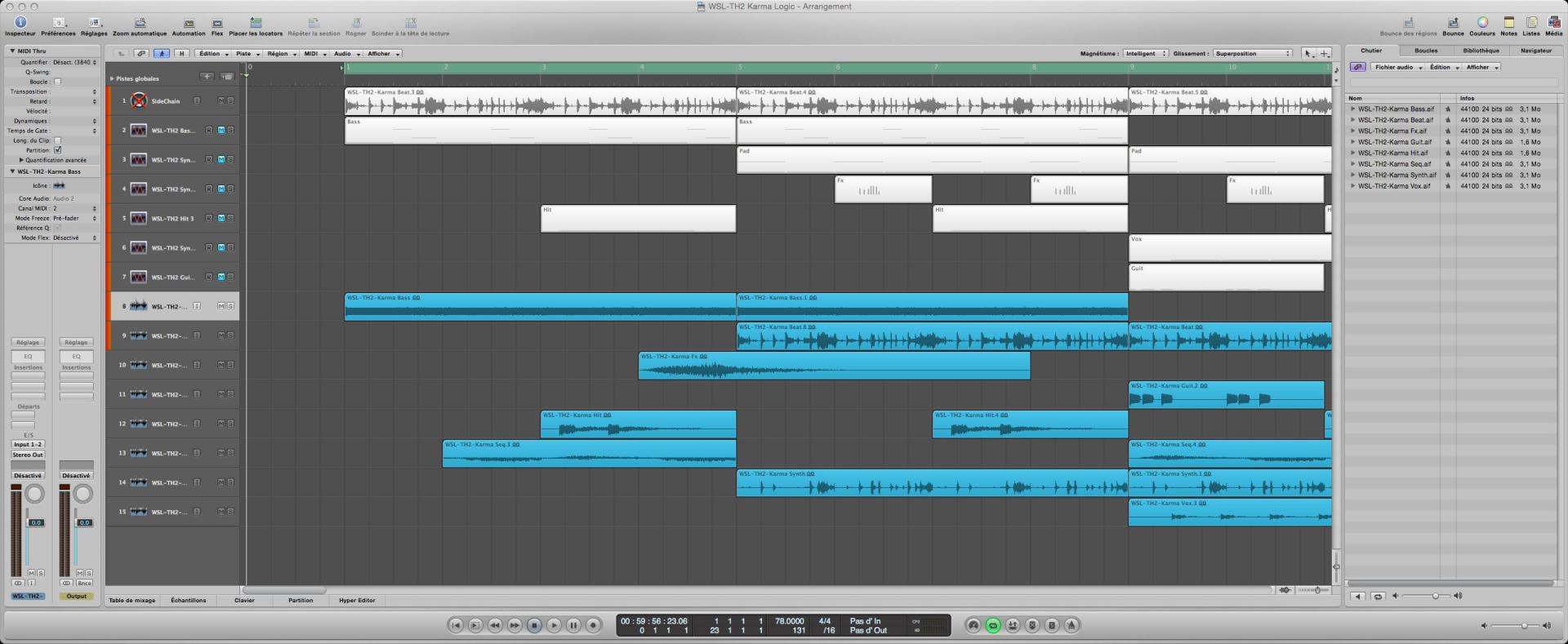Screen dimensions: 1568x644
Task: Toggle the Catch playhead button
Action: [x=162, y=54]
